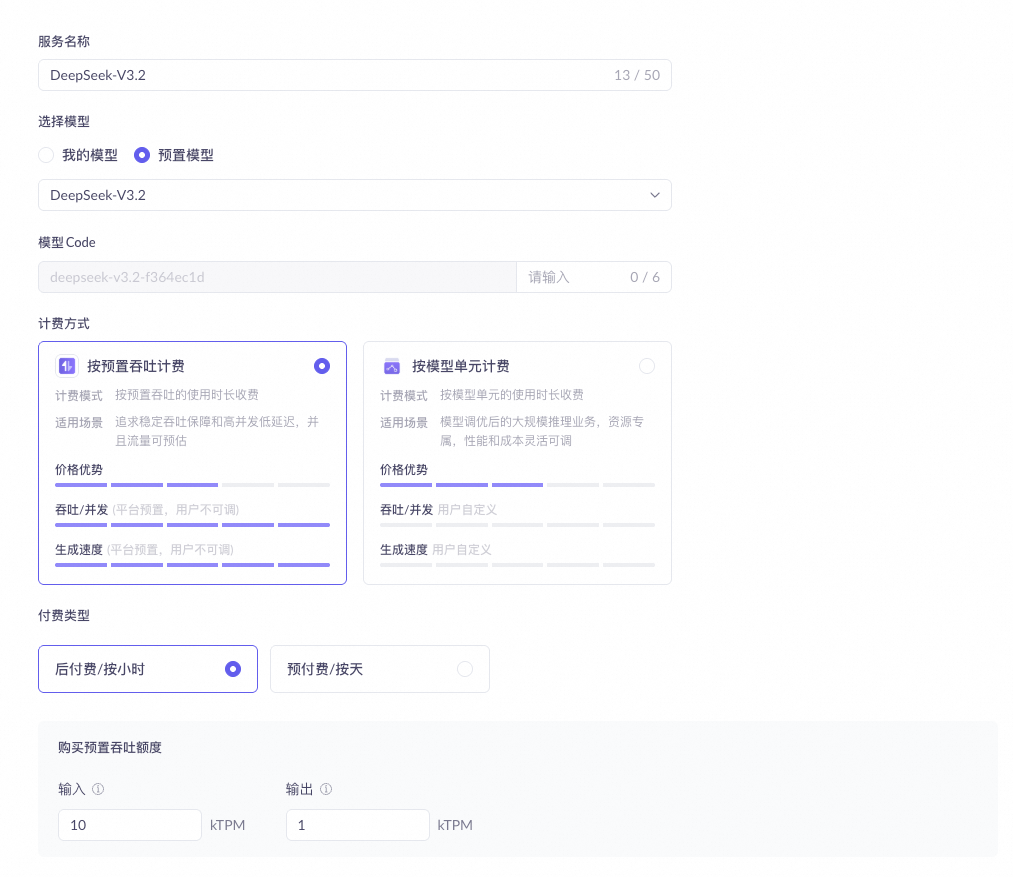Click the 服务名称 input field
The width and height of the screenshot is (1013, 877).
tap(355, 75)
